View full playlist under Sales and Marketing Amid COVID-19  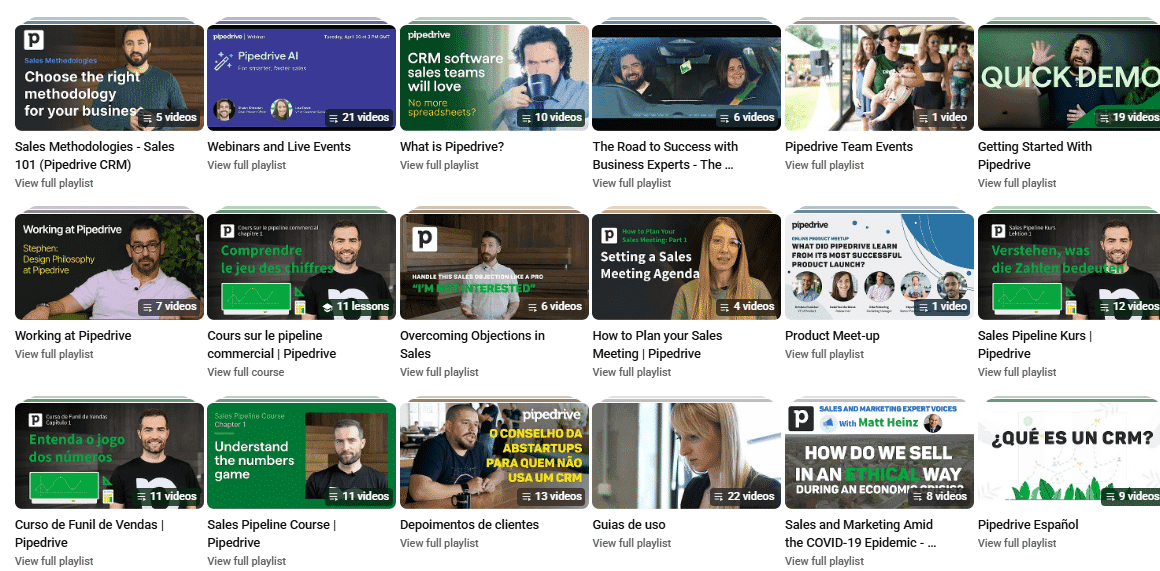(824, 561)
